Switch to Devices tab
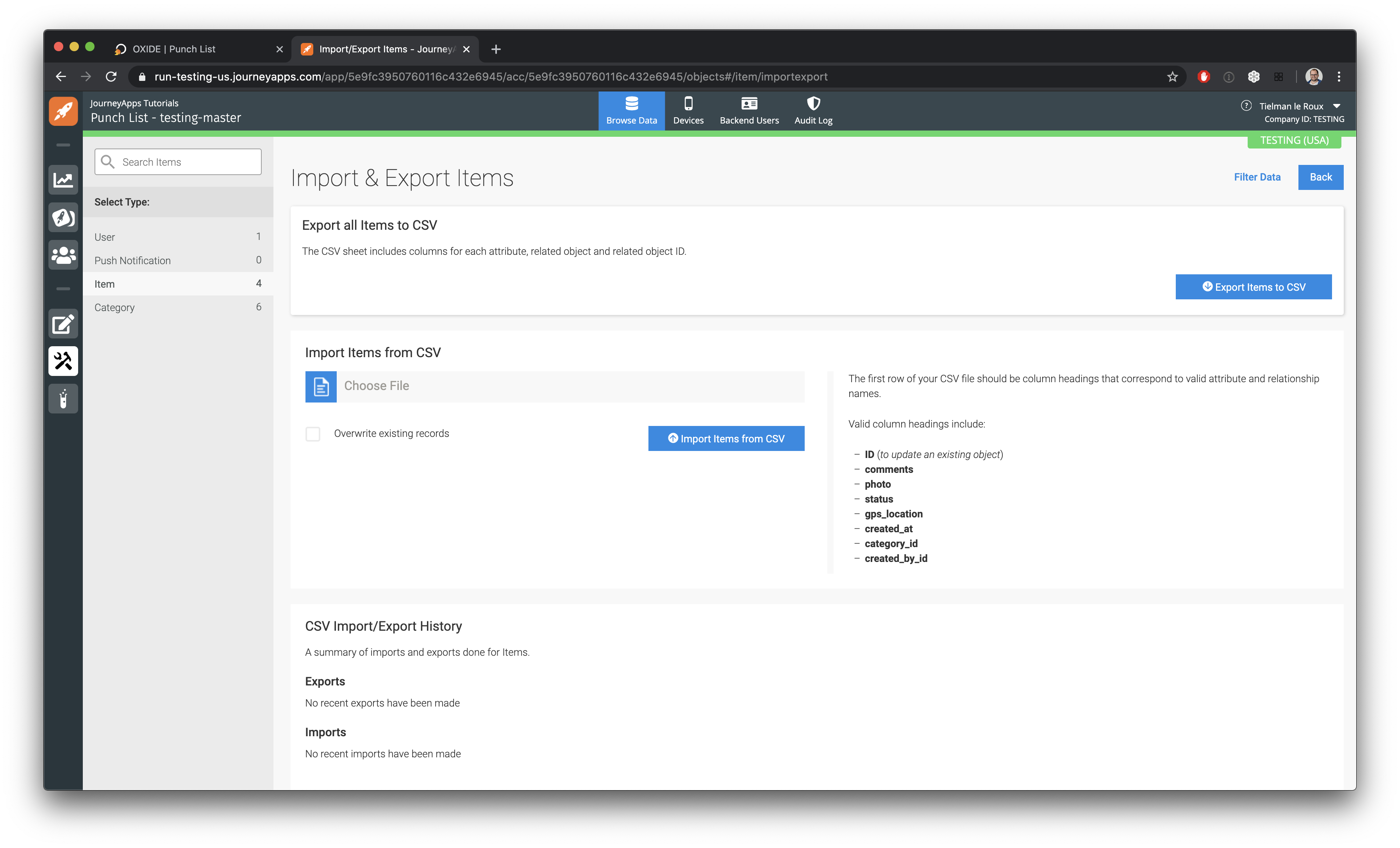This screenshot has height=848, width=1400. coord(688,111)
